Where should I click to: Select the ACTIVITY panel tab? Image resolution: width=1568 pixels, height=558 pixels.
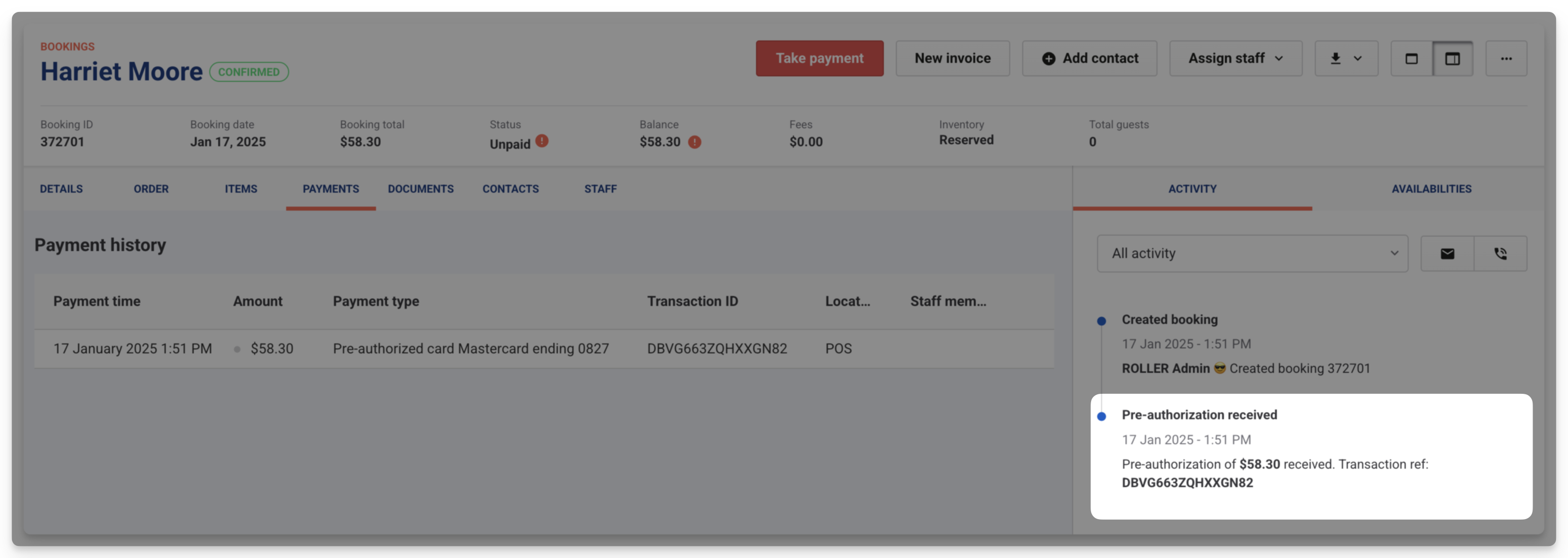coord(1192,189)
